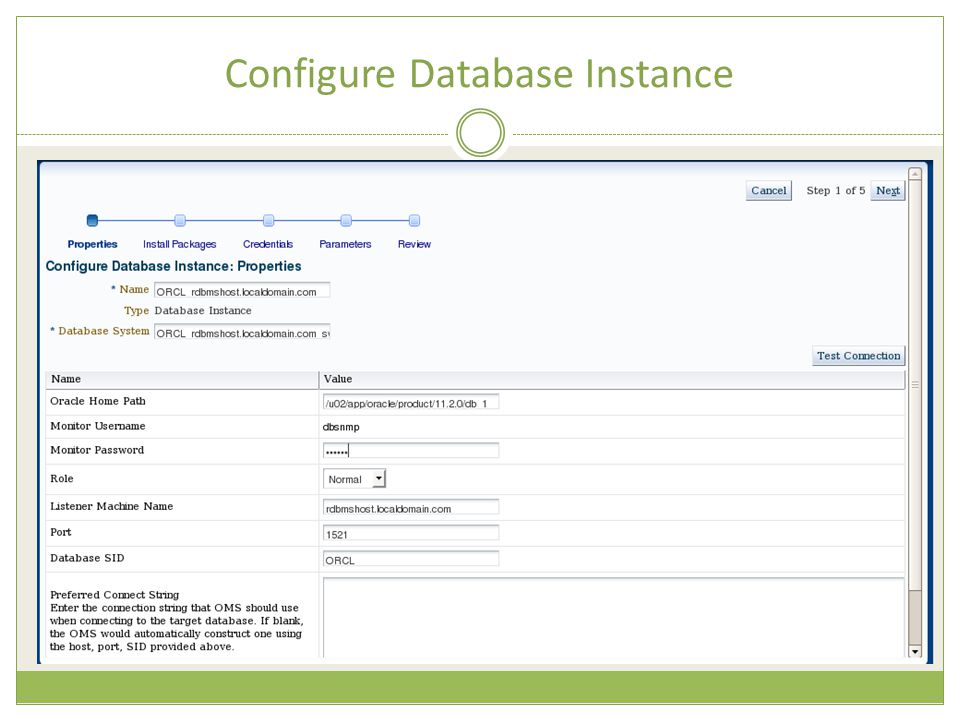The height and width of the screenshot is (720, 960).
Task: Click the Parameters step marker icon
Action: pos(346,220)
